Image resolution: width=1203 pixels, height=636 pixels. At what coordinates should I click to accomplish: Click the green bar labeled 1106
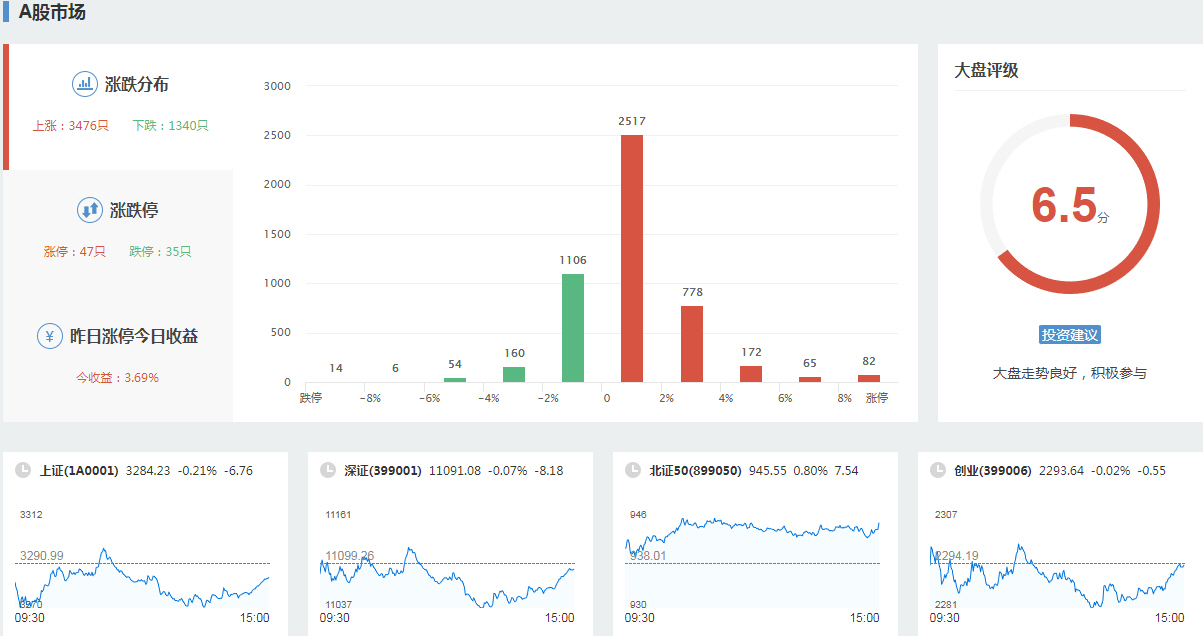tap(573, 328)
